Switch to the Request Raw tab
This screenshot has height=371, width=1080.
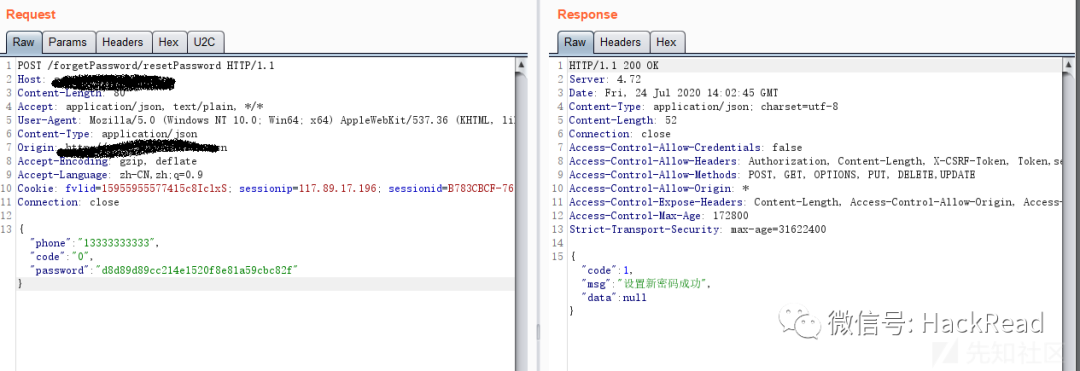click(23, 42)
